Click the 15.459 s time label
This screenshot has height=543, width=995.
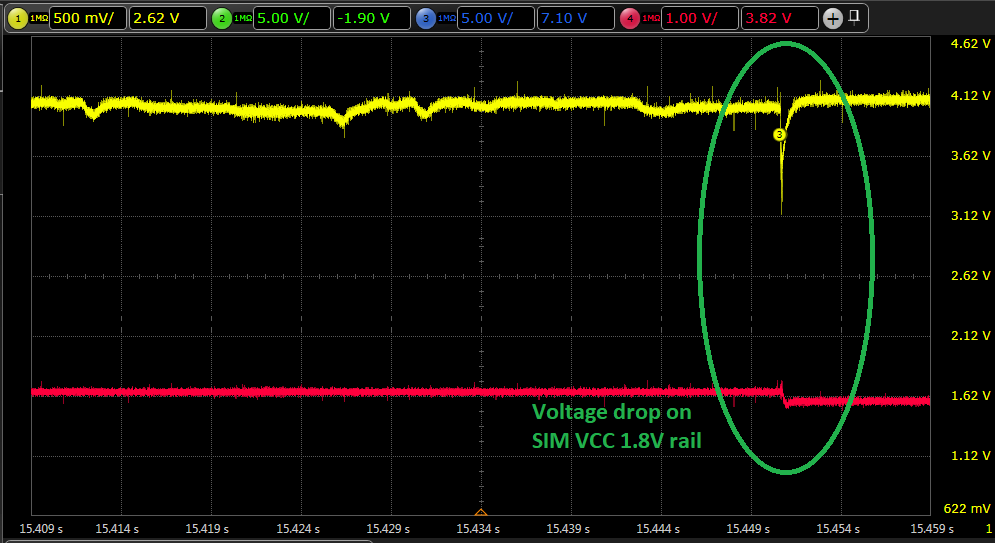point(932,528)
